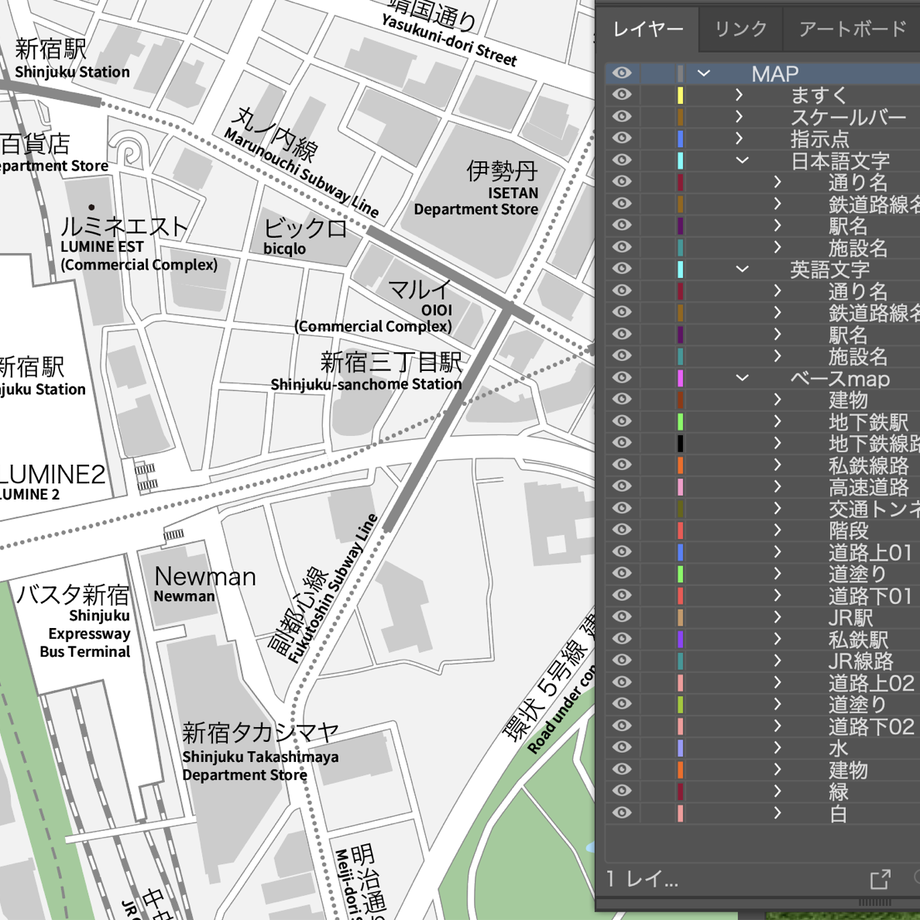The height and width of the screenshot is (920, 920).
Task: Click the '1 レイ...' layer count text
Action: [x=642, y=879]
